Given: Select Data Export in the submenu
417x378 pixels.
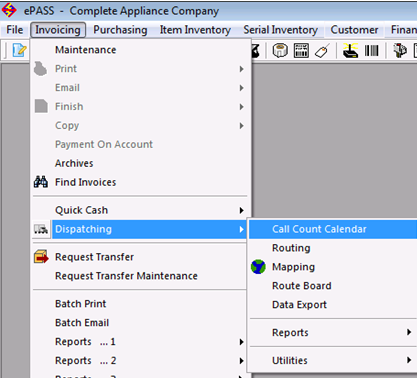Looking at the screenshot, I should pos(299,305).
